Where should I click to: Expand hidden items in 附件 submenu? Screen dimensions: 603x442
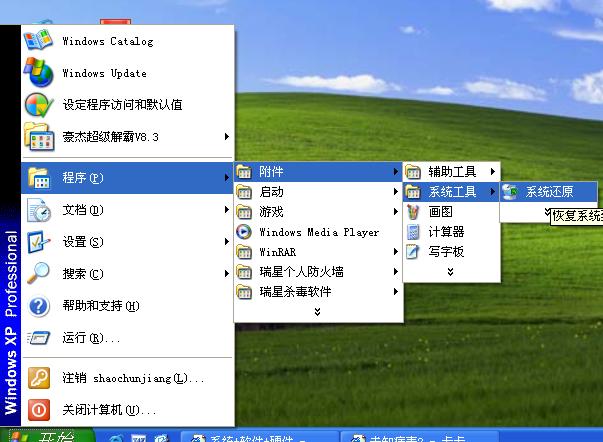click(450, 272)
